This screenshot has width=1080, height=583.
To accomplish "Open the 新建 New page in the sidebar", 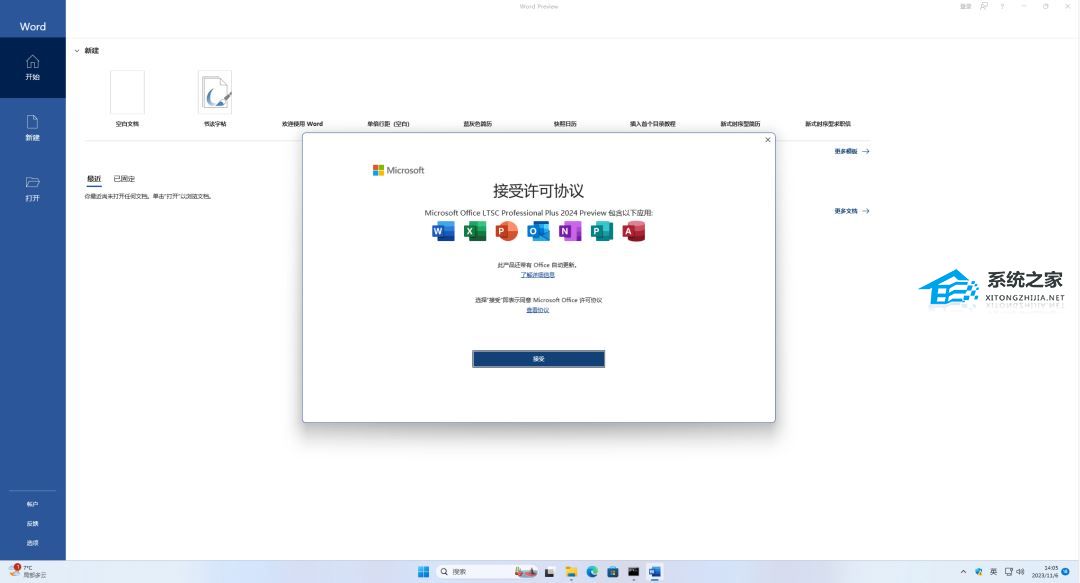I will (x=32, y=128).
